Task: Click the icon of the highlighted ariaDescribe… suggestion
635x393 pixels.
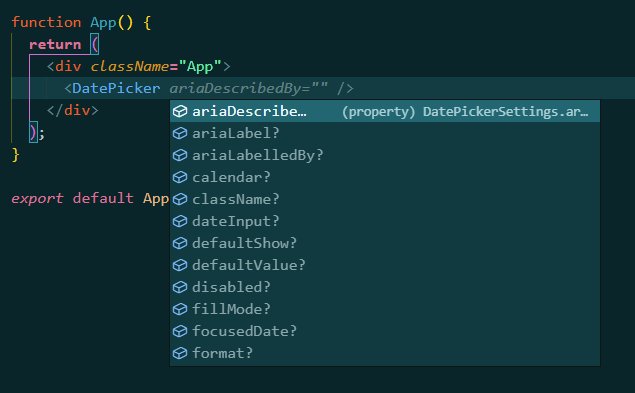Action: pos(180,111)
